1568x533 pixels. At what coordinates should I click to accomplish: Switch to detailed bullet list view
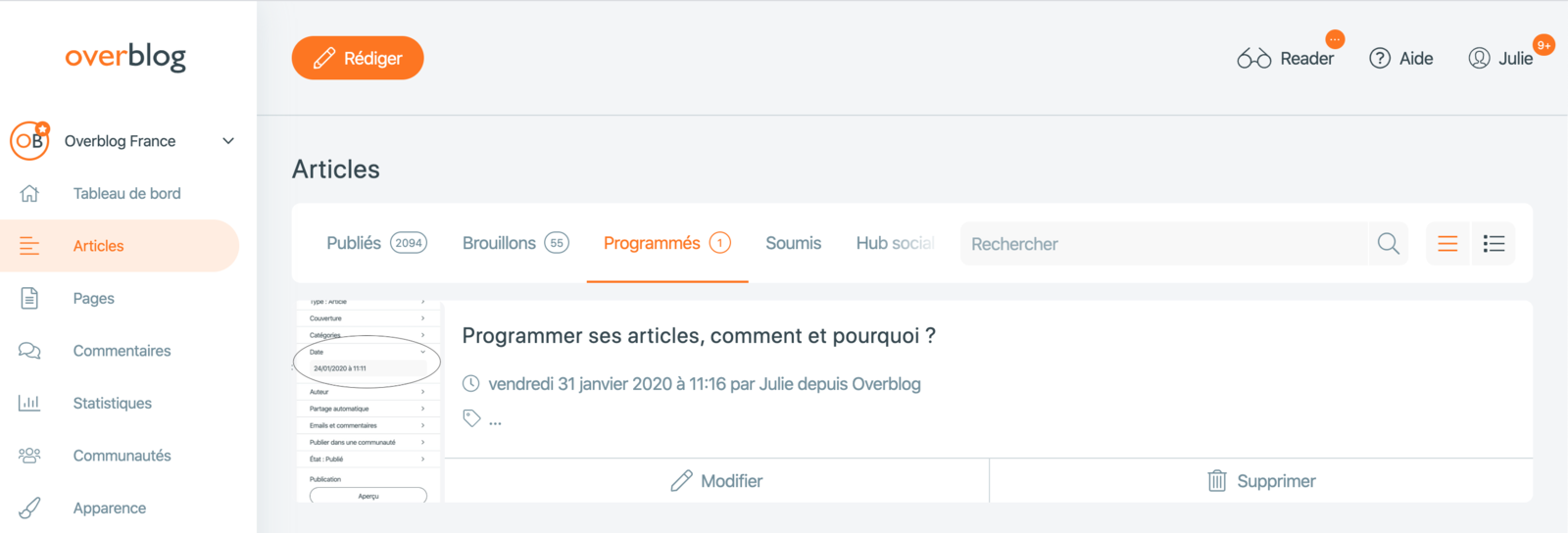(1494, 243)
